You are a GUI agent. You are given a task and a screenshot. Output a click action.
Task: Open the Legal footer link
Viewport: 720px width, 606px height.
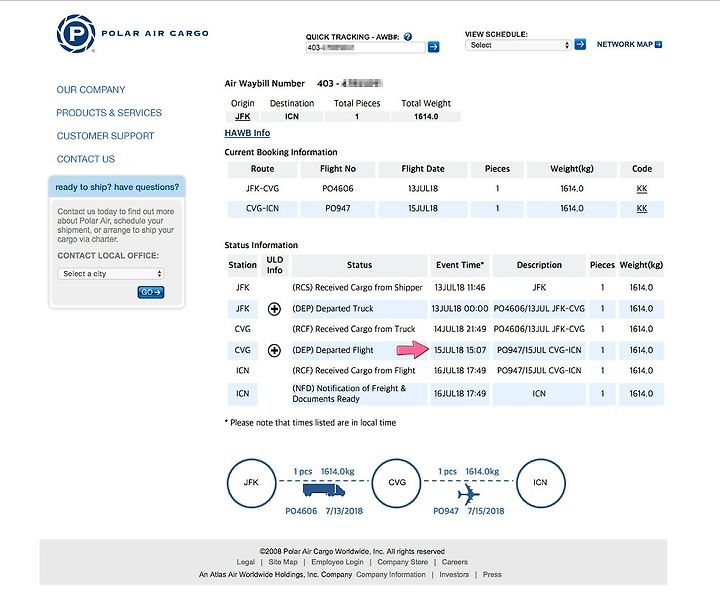click(x=246, y=562)
